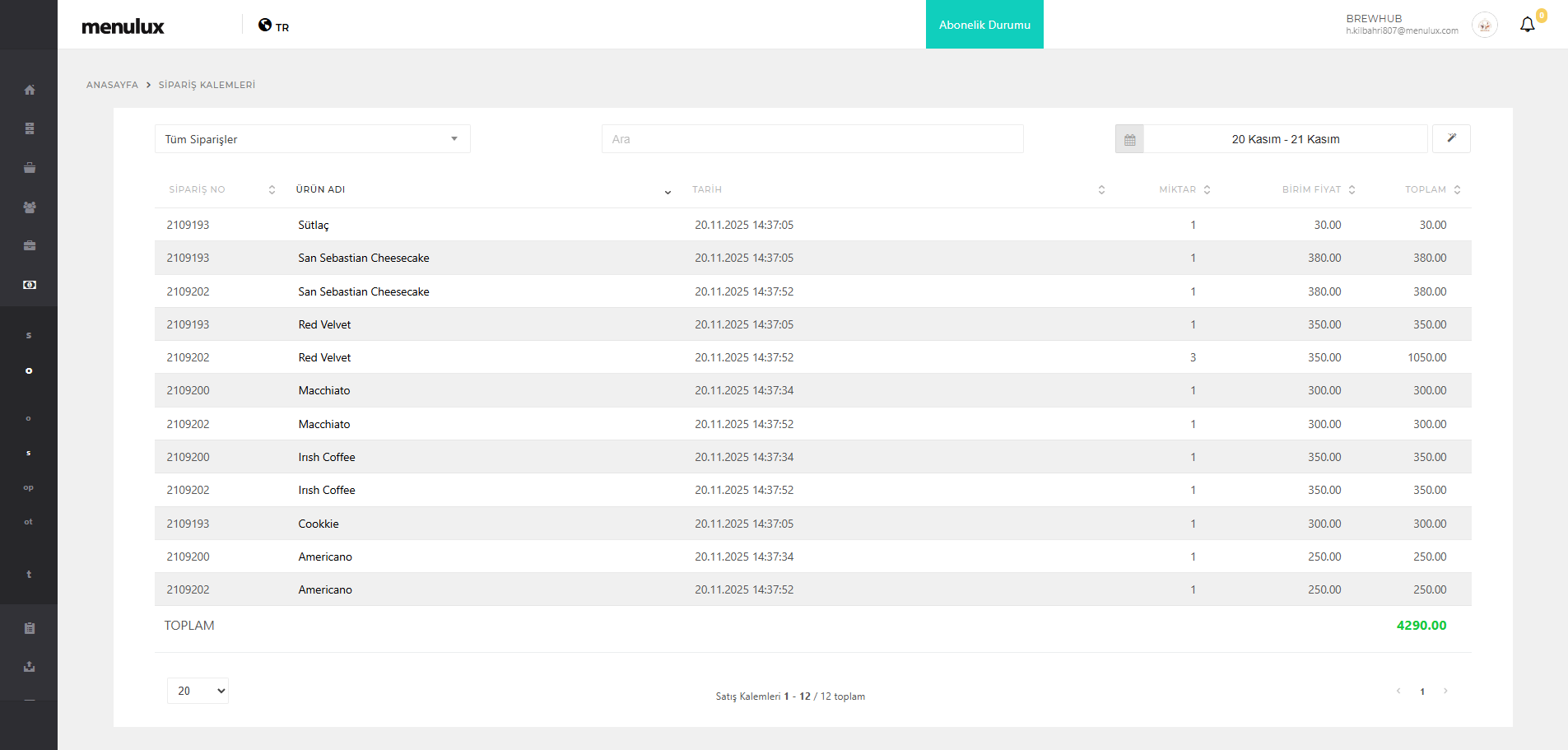Click the users group sidebar icon
The width and height of the screenshot is (1568, 750).
pos(30,207)
